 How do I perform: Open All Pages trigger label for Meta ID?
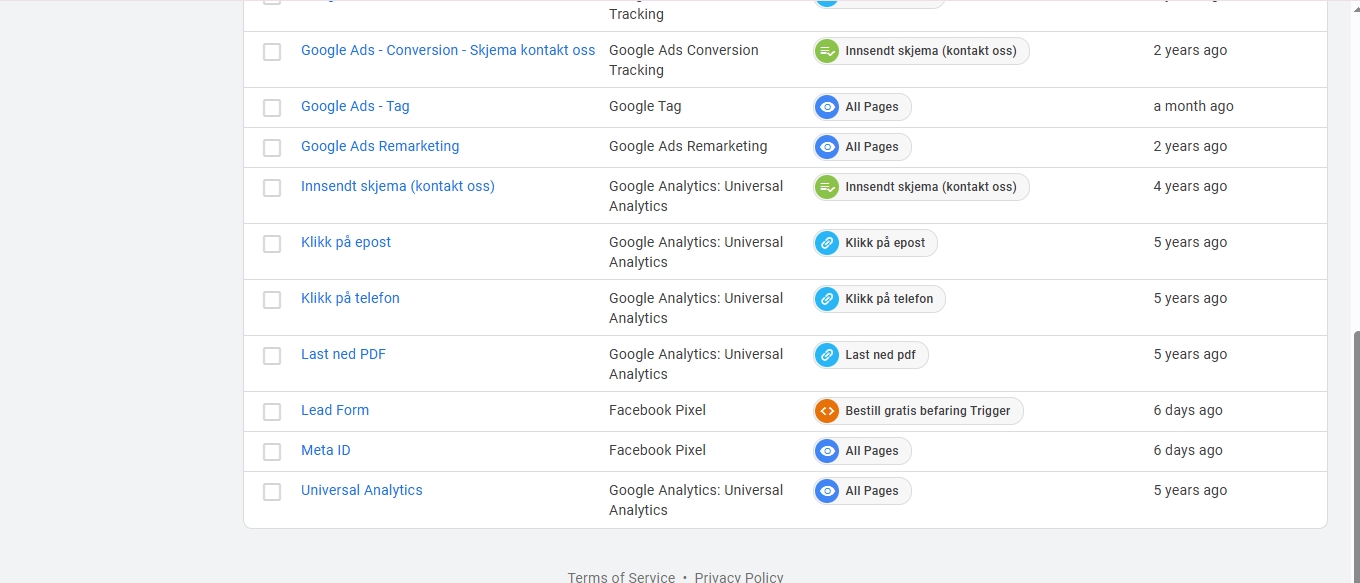pyautogui.click(x=872, y=451)
